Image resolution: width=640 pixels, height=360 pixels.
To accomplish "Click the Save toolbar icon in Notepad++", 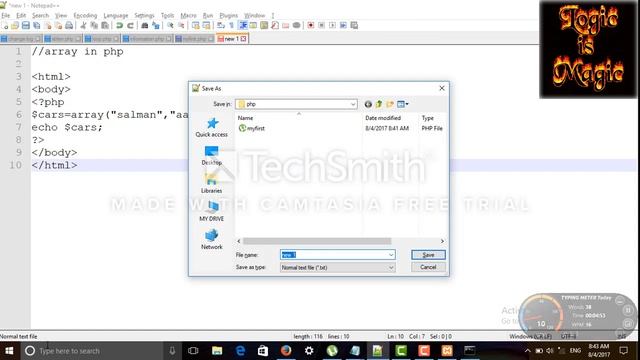I will [x=26, y=25].
